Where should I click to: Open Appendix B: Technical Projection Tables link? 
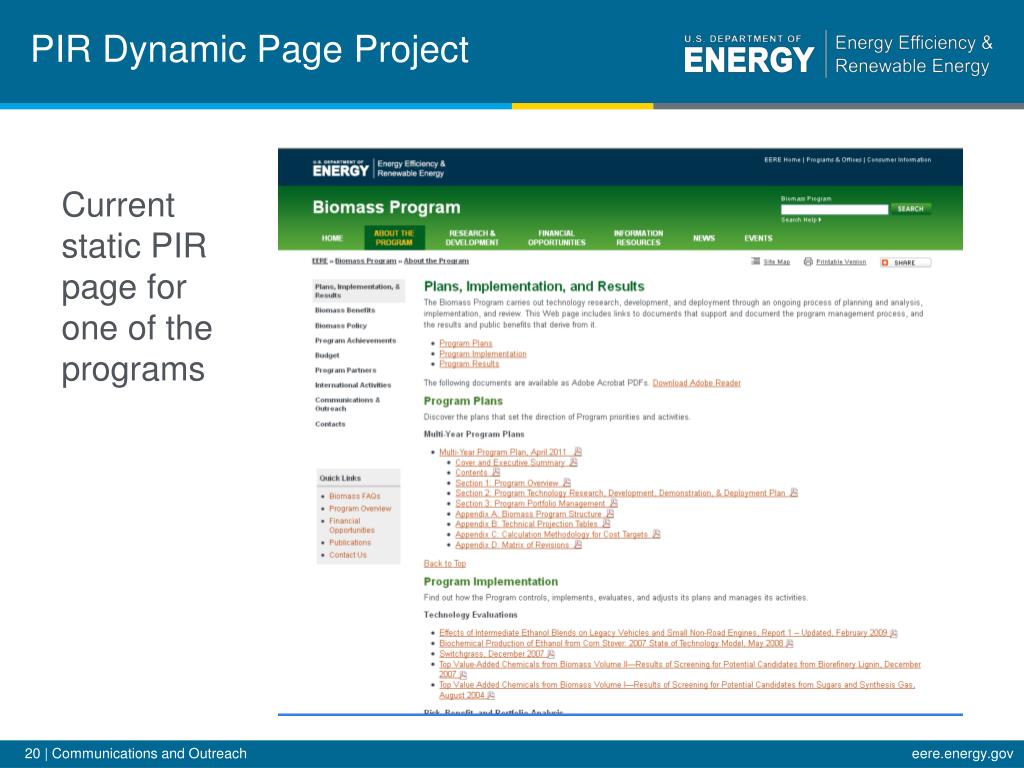tap(526, 524)
